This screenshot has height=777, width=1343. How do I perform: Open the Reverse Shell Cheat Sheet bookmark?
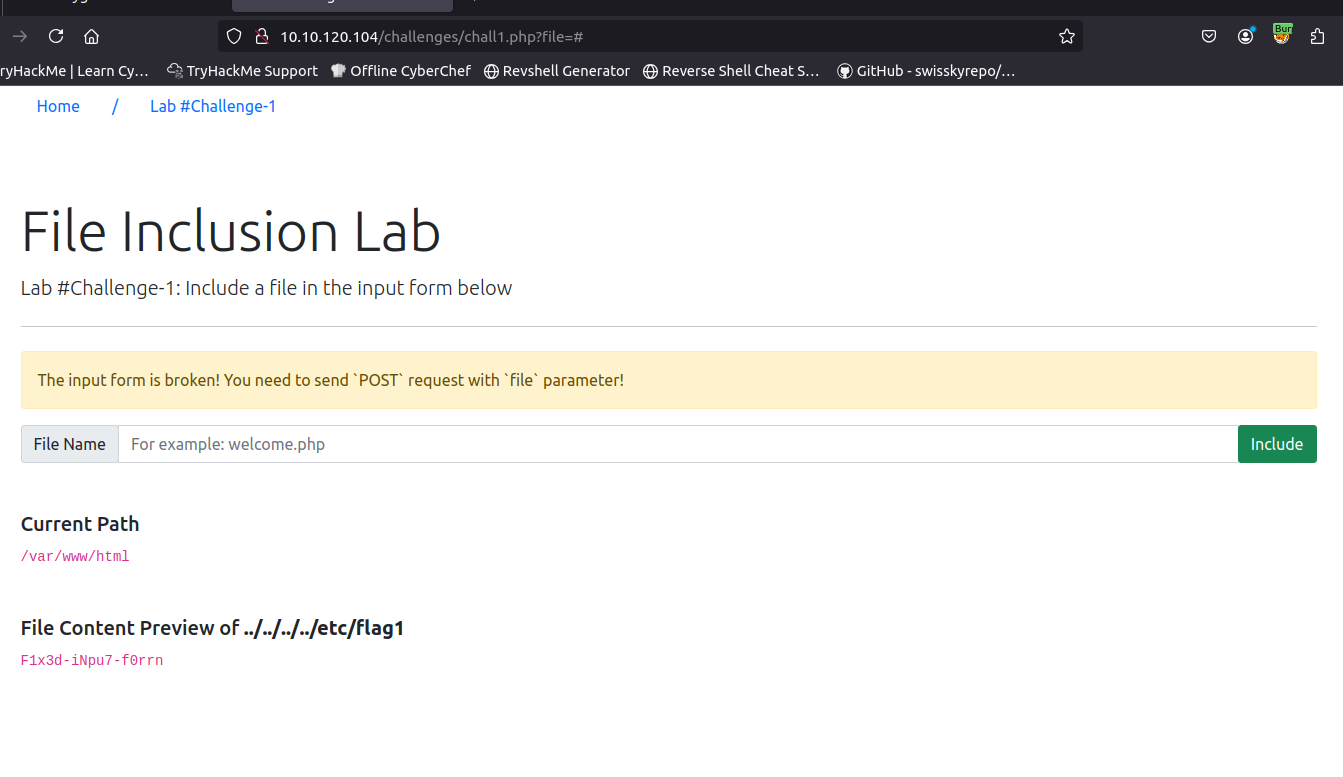pos(731,71)
